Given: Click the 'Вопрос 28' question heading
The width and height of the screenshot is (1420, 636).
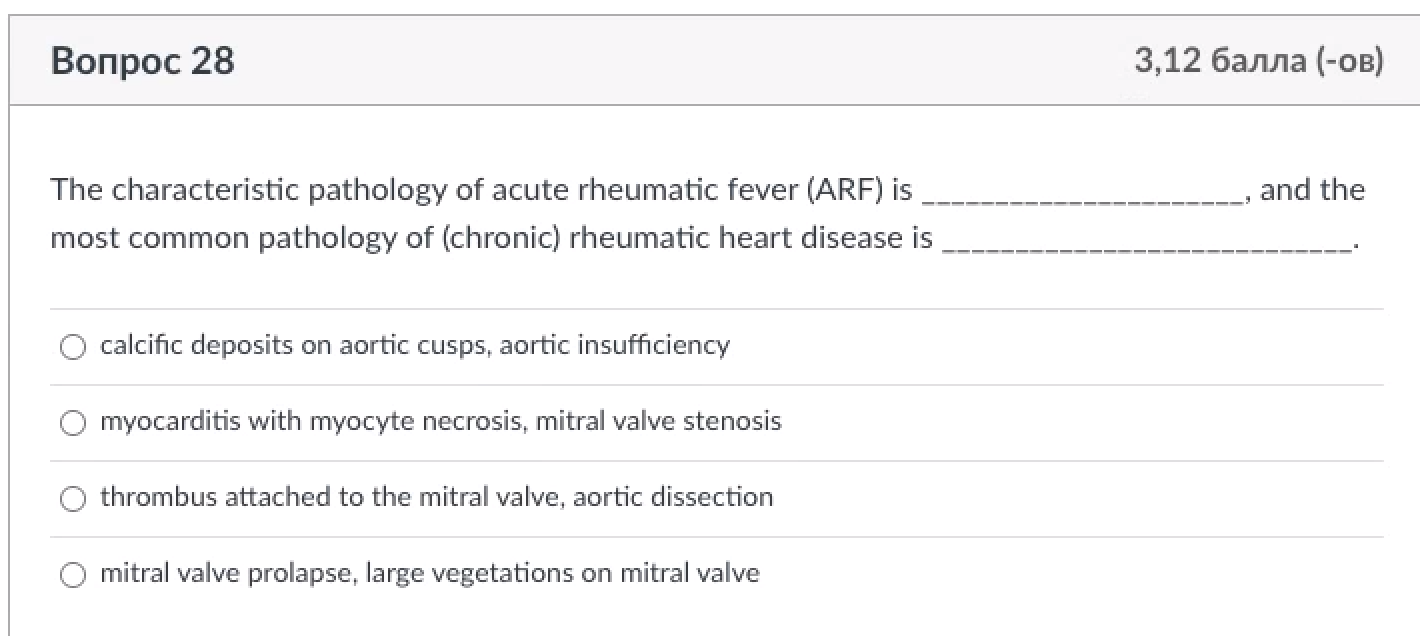Looking at the screenshot, I should [143, 62].
